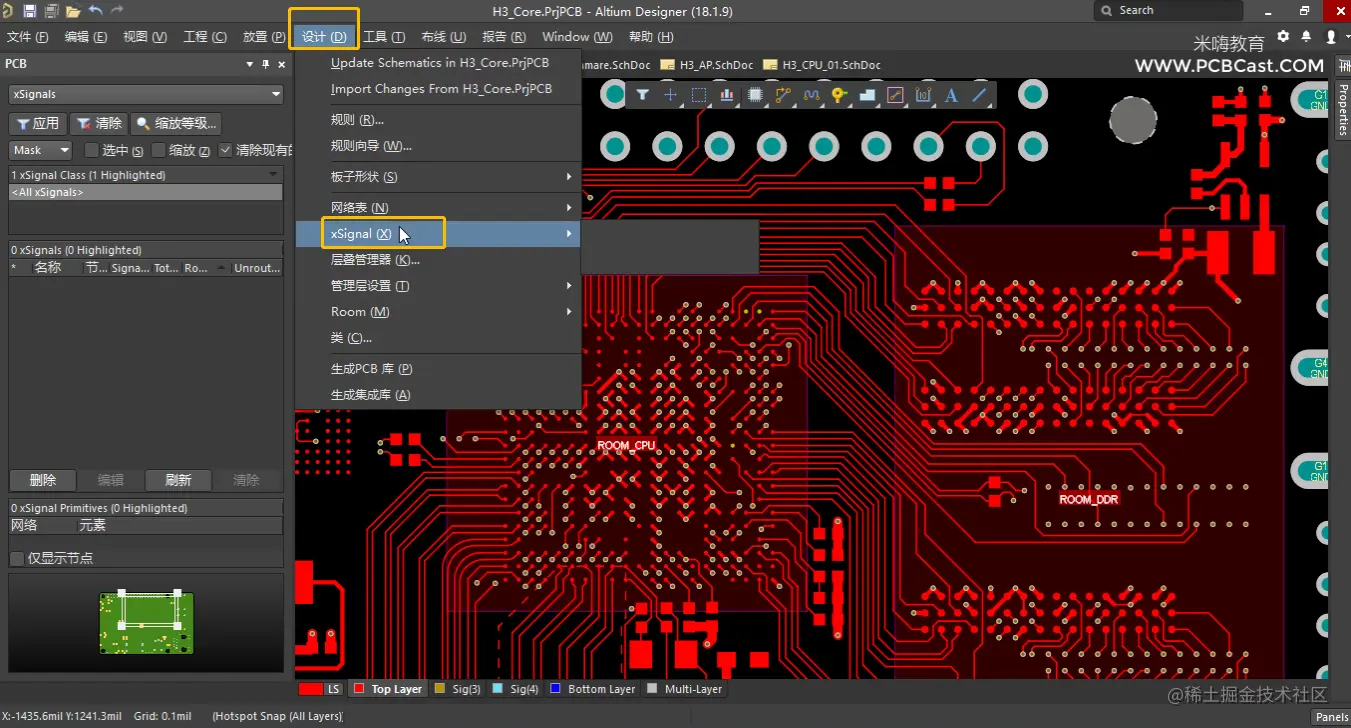1351x728 pixels.
Task: Switch to the H3_CPU_01.SchDoc tab
Action: (822, 65)
